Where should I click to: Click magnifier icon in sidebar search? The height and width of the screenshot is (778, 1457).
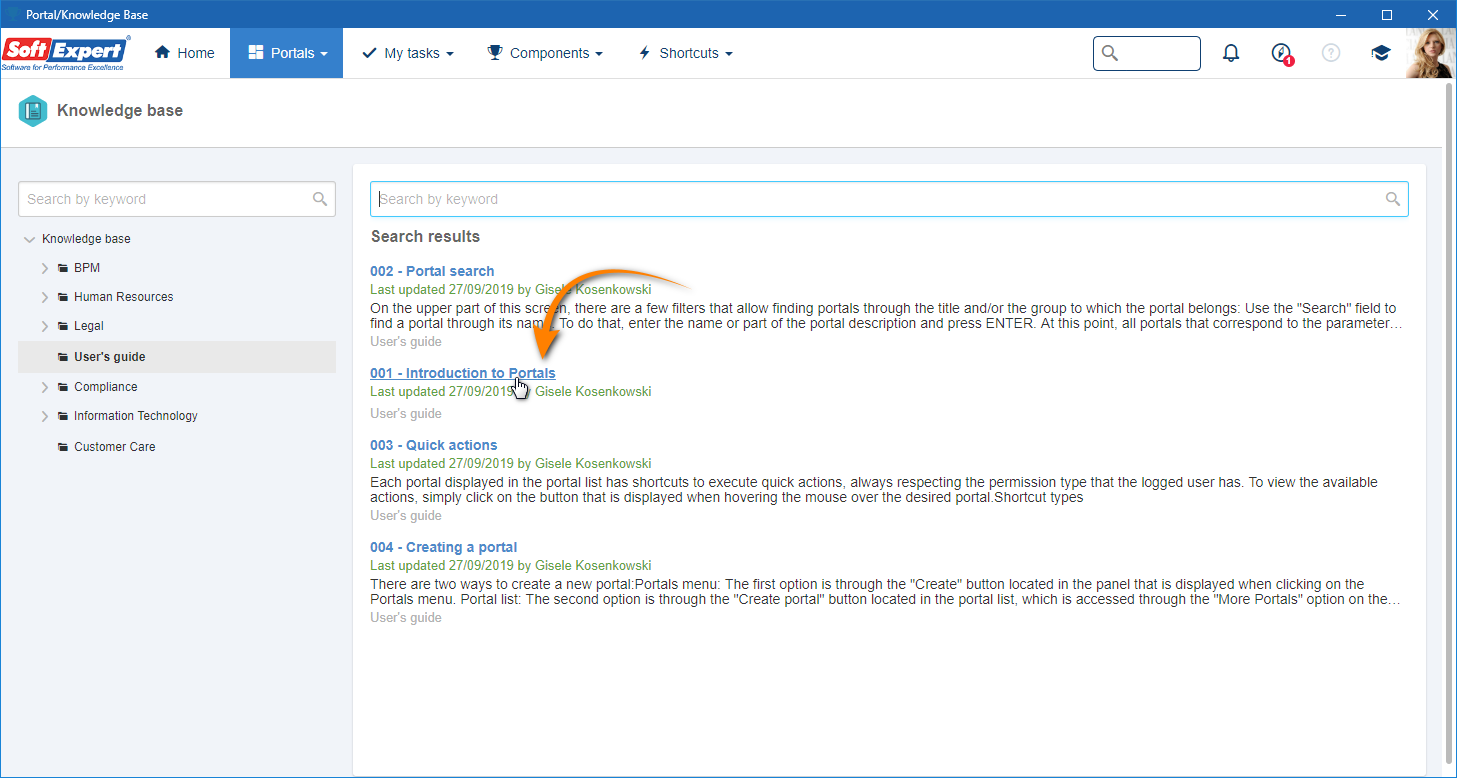(x=320, y=199)
